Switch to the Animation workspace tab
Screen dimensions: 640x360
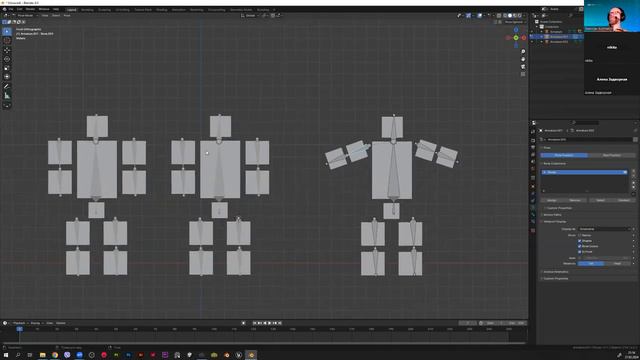(x=178, y=9)
